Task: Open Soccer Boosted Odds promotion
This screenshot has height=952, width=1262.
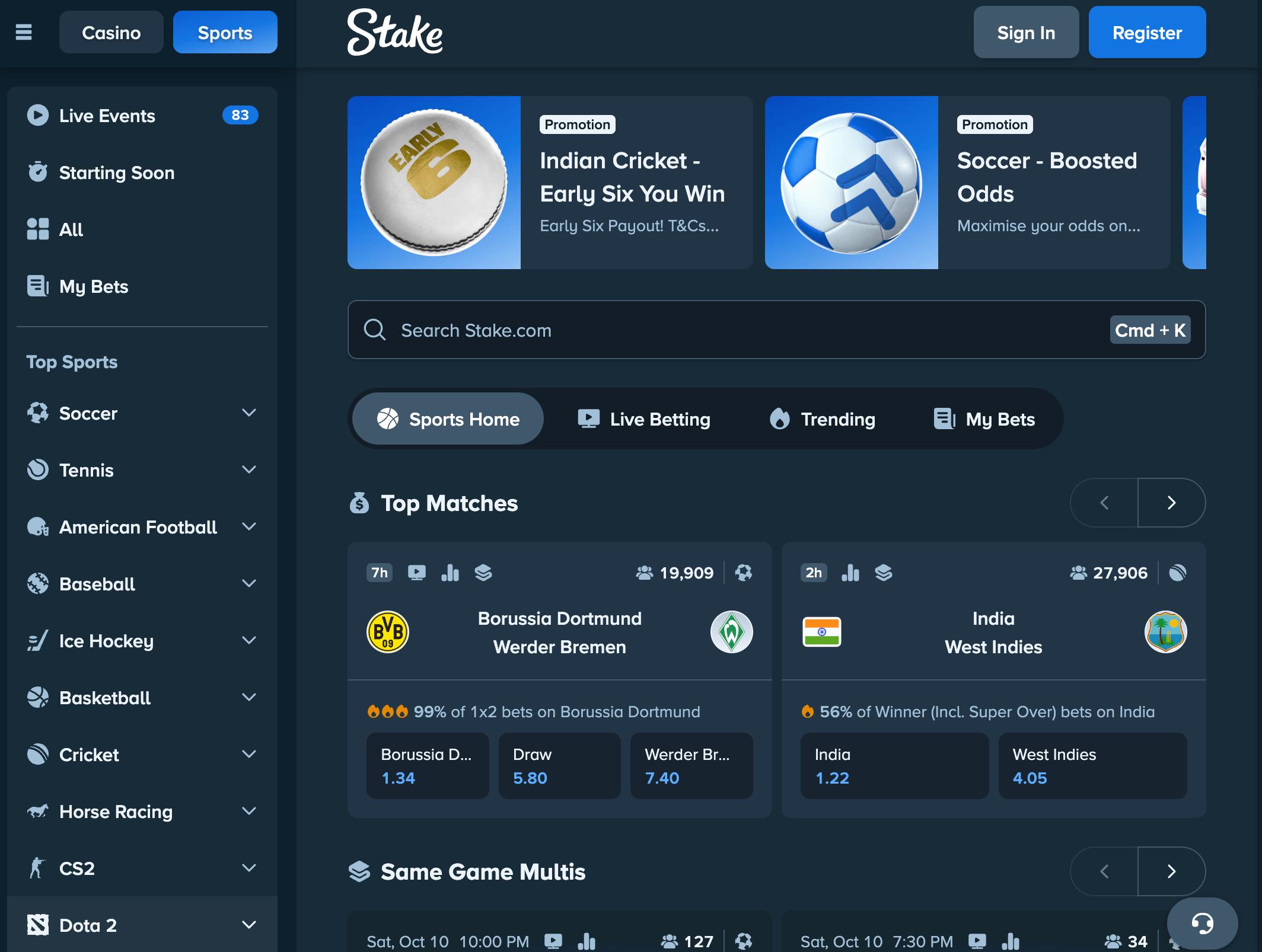Action: click(968, 183)
